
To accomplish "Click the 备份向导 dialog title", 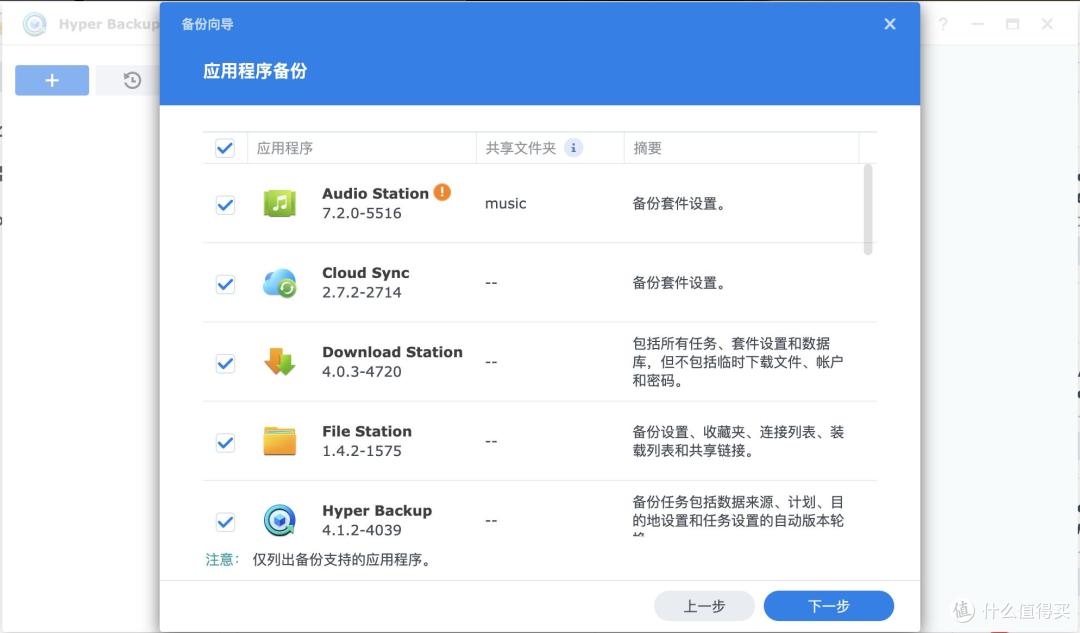I will pos(207,24).
